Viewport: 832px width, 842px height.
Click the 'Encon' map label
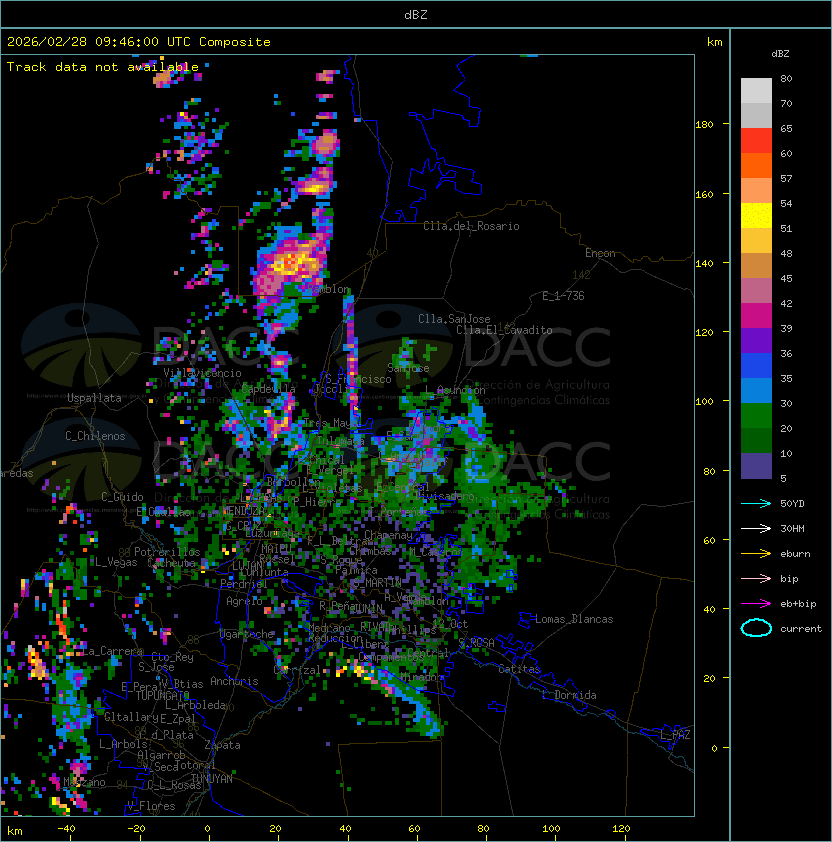600,253
